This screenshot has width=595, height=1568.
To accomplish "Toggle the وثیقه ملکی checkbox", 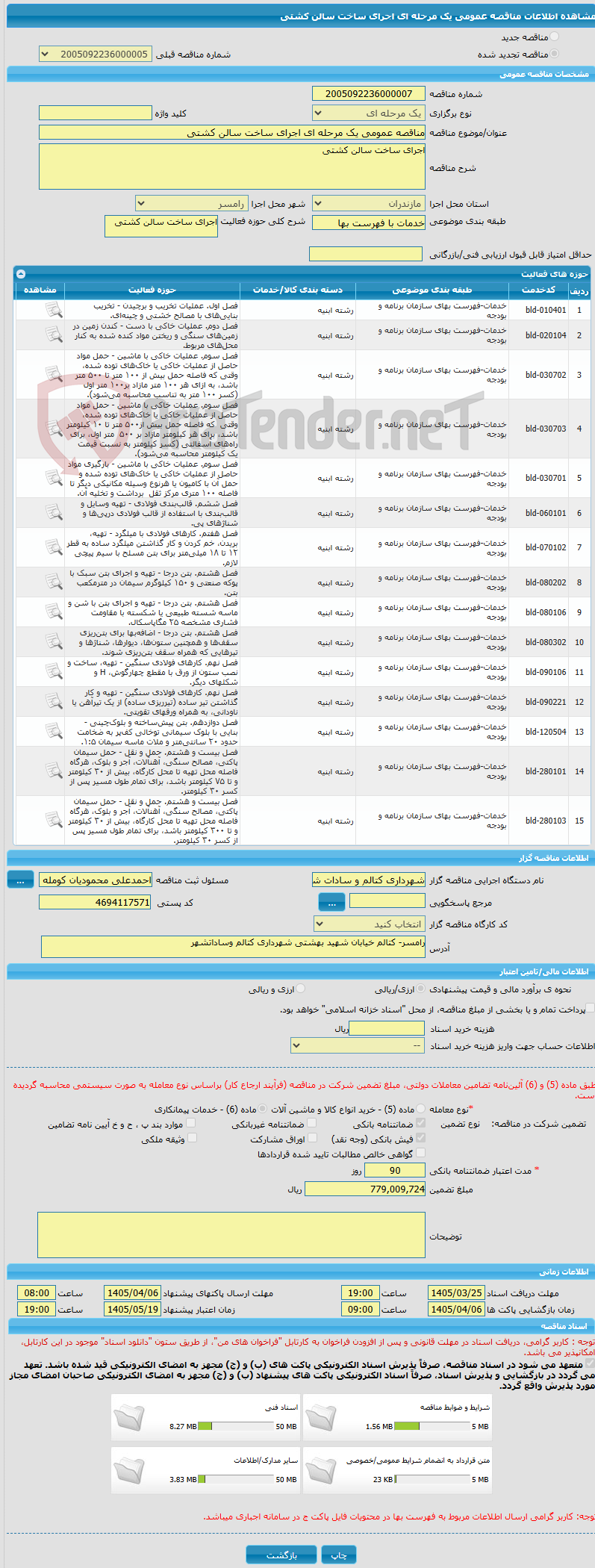I will point(192,1138).
